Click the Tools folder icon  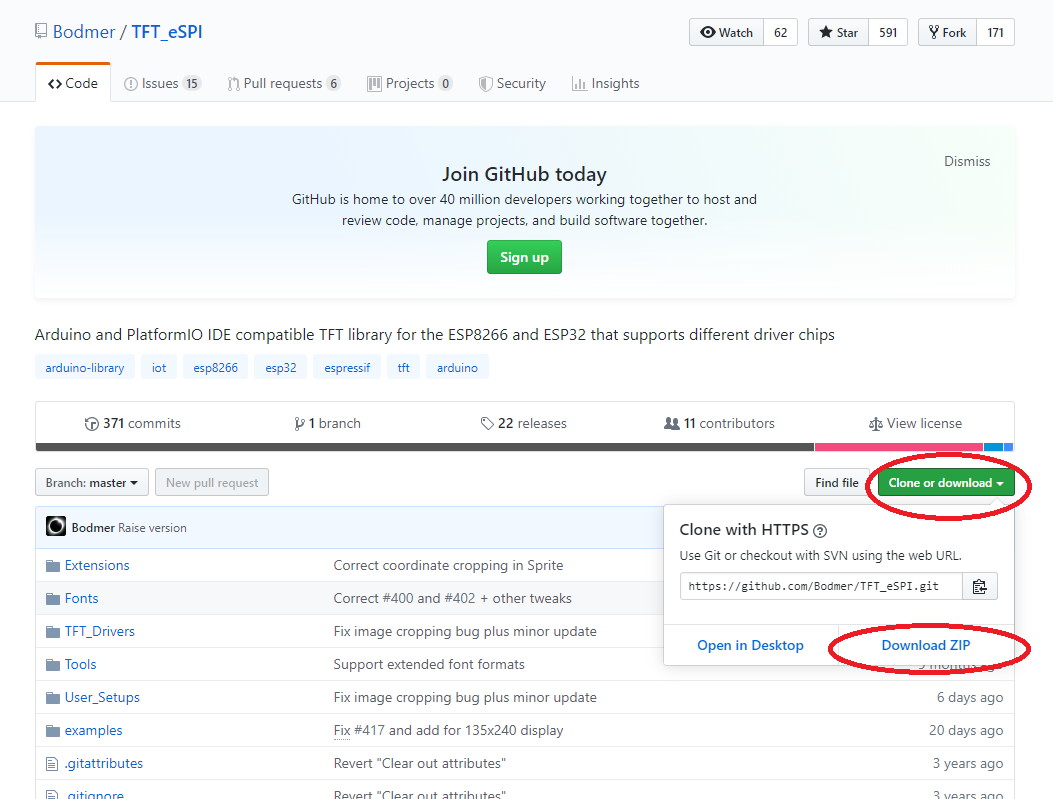(53, 665)
